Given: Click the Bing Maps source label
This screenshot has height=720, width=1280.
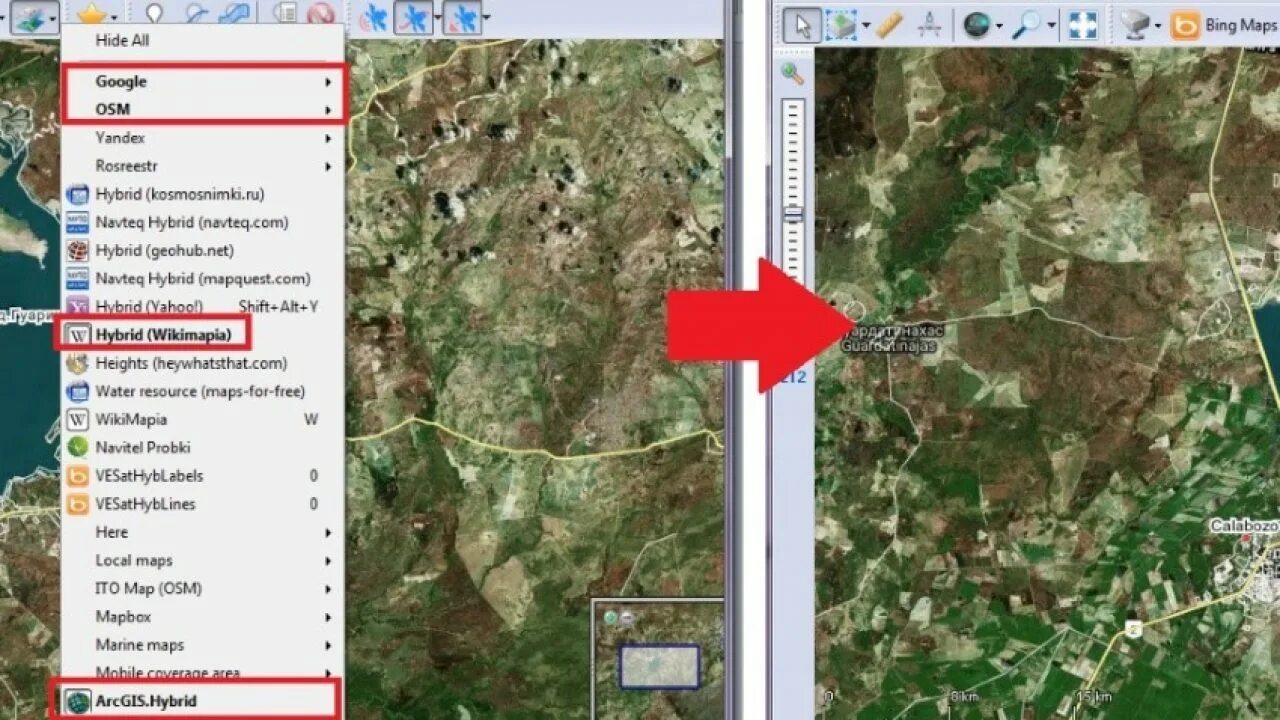Looking at the screenshot, I should pos(1241,25).
